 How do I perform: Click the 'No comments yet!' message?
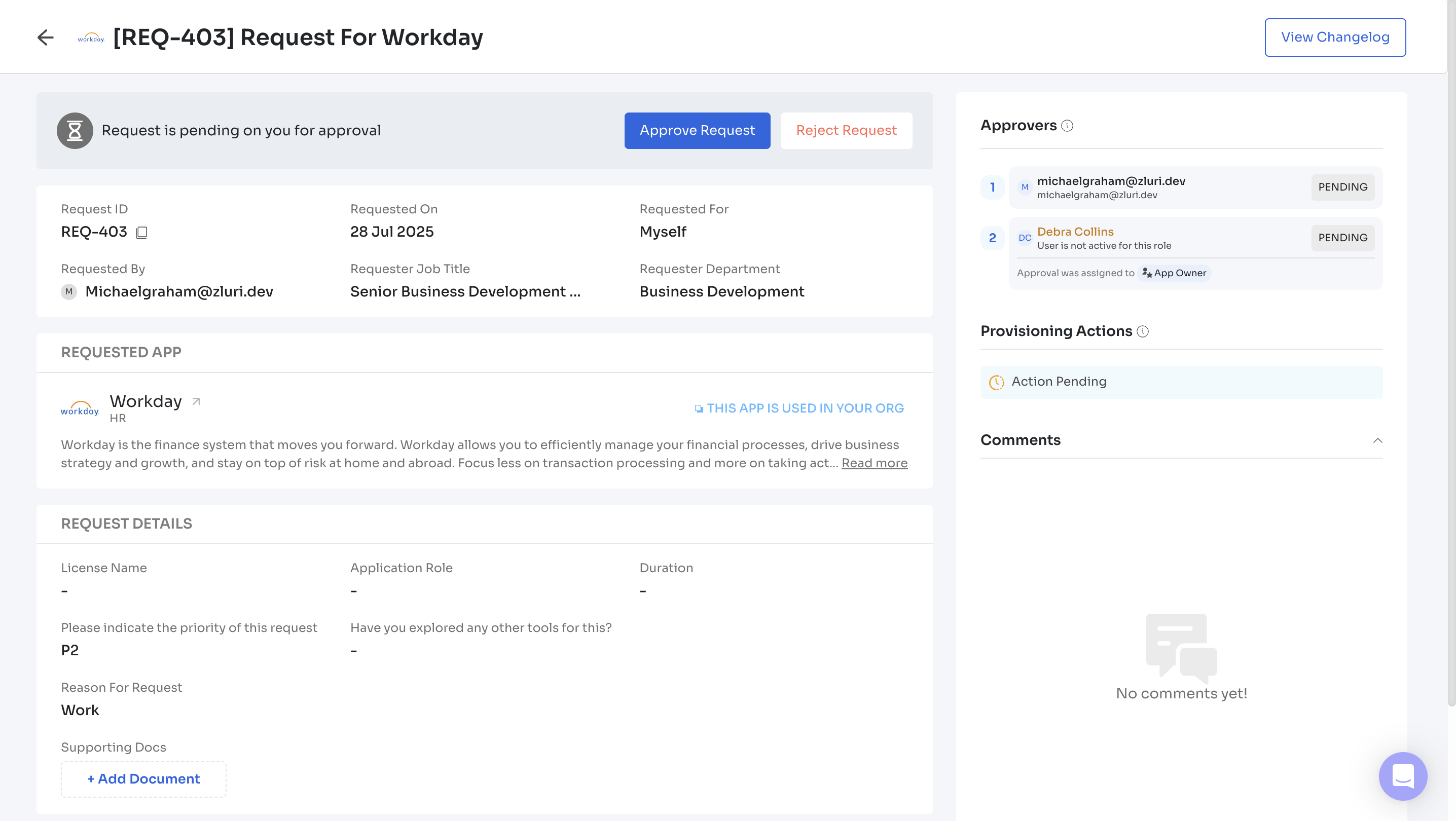pos(1181,693)
